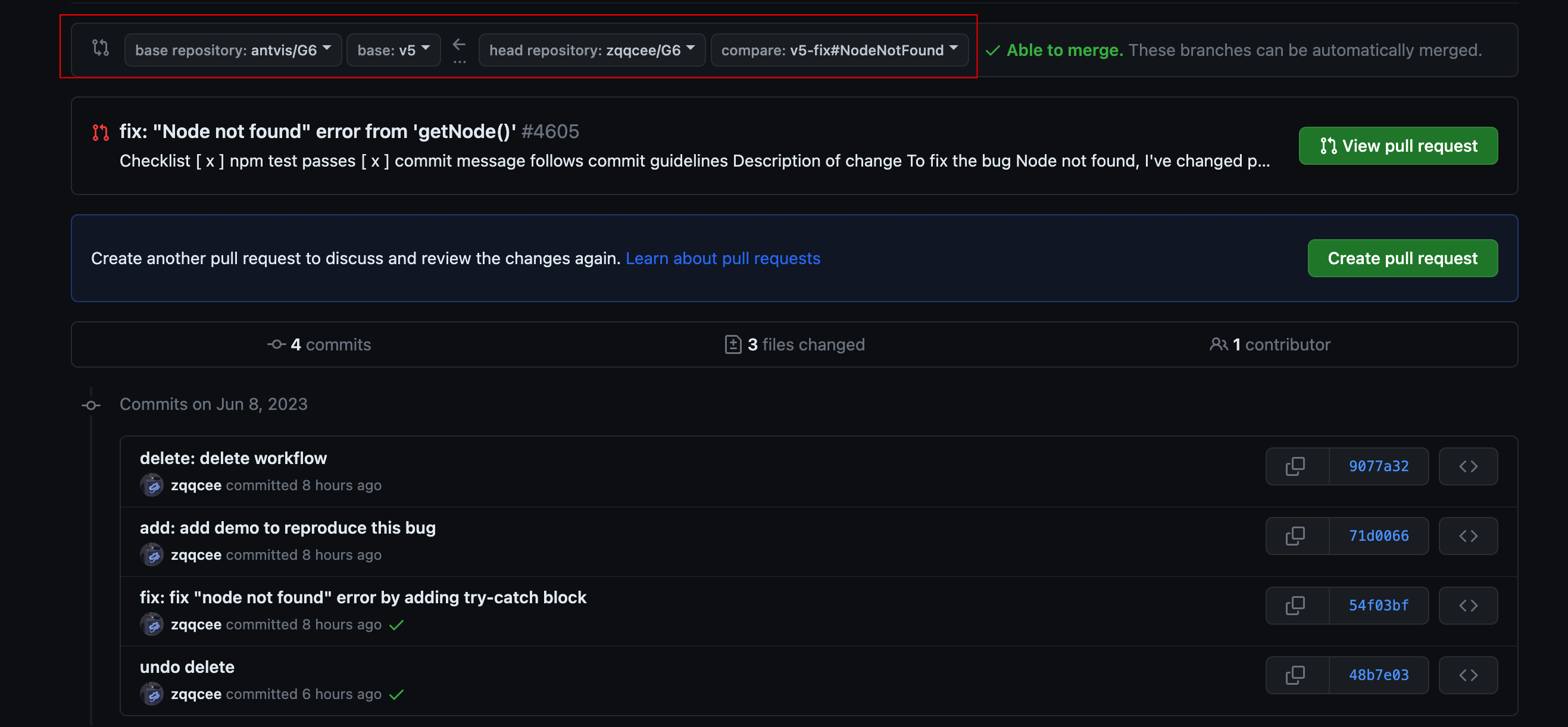Open base repository antvis/G6 dropdown
Image resolution: width=1568 pixels, height=727 pixels.
[233, 50]
